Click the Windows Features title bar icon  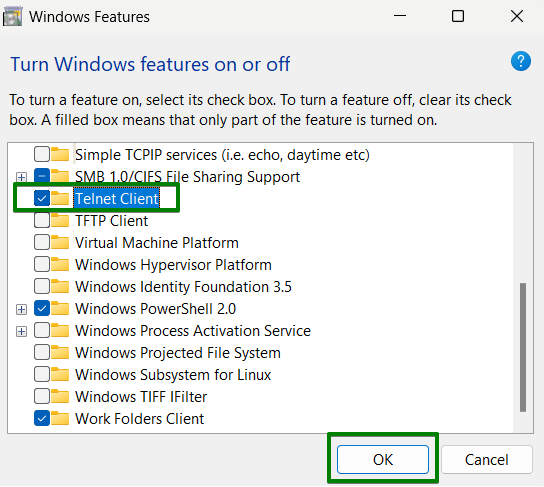[x=12, y=16]
